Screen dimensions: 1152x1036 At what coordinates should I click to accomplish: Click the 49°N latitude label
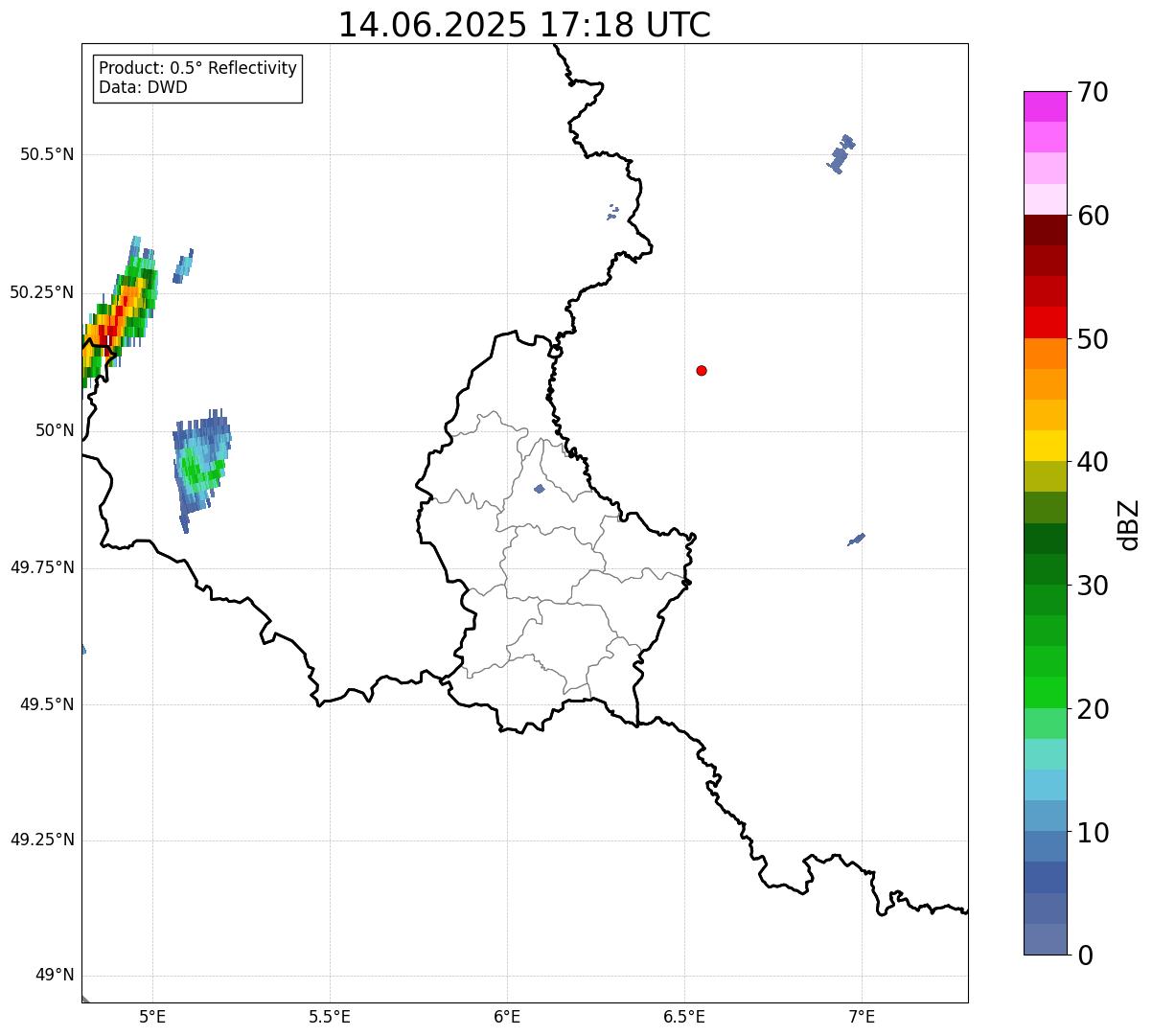coord(55,976)
